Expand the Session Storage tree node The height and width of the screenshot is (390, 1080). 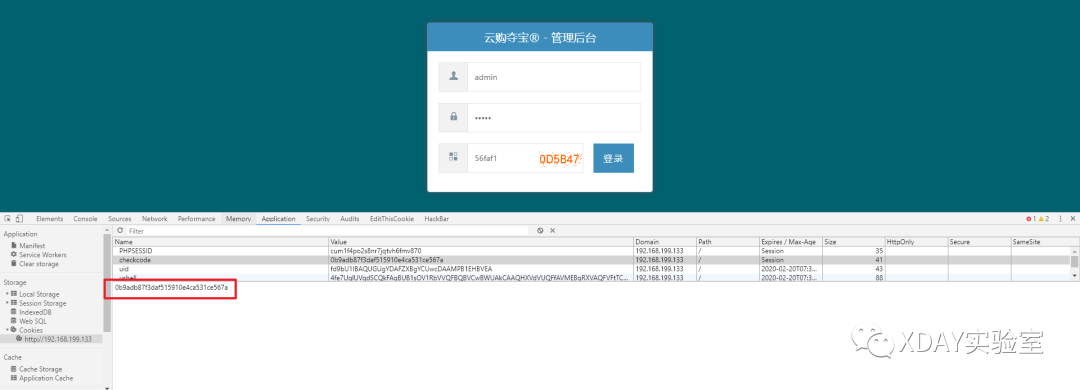tap(8, 303)
